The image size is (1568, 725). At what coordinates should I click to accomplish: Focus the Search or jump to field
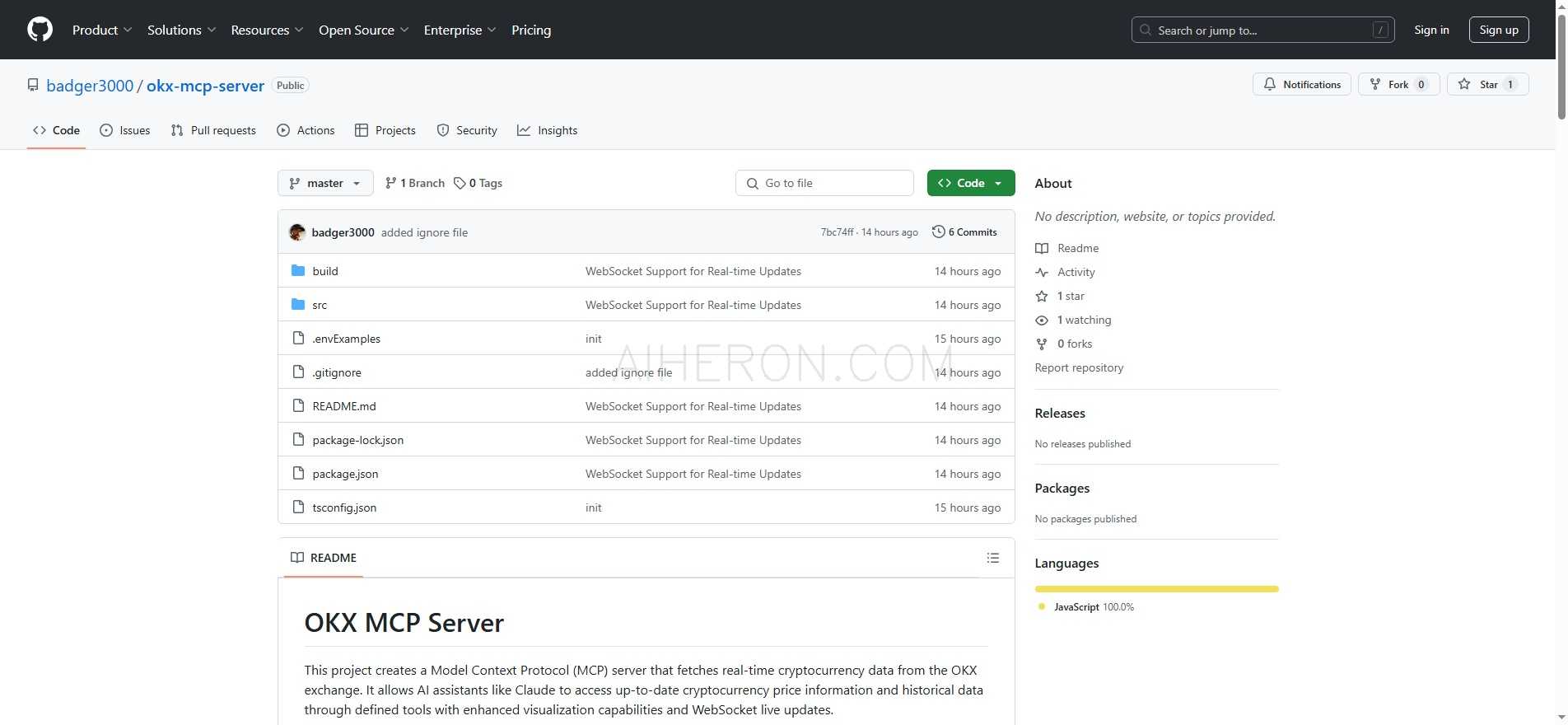1262,30
